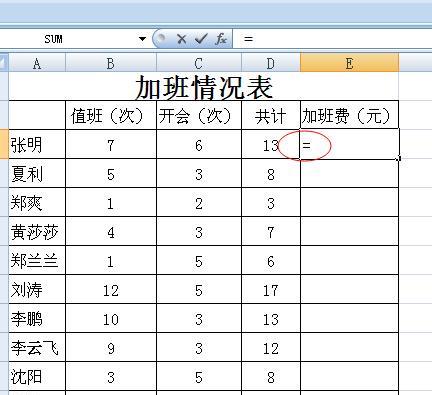Click 郑爽's 开会 value 2
Viewport: 432px width, 395px height.
[x=199, y=202]
